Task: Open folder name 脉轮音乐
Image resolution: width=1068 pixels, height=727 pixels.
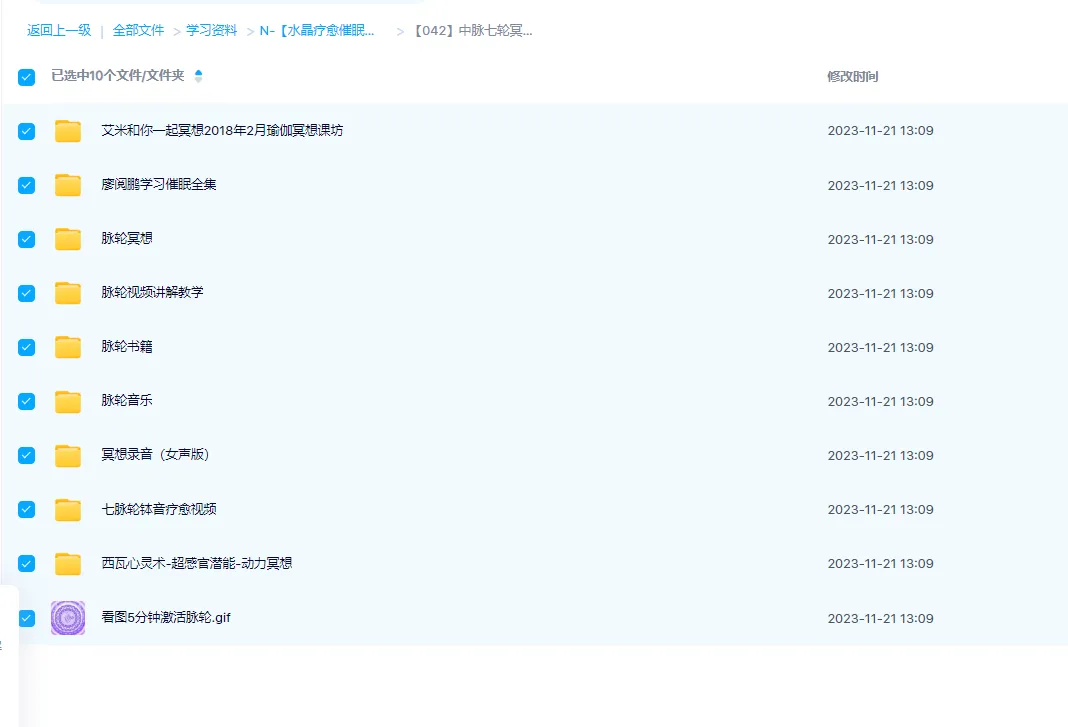Action: [x=127, y=400]
